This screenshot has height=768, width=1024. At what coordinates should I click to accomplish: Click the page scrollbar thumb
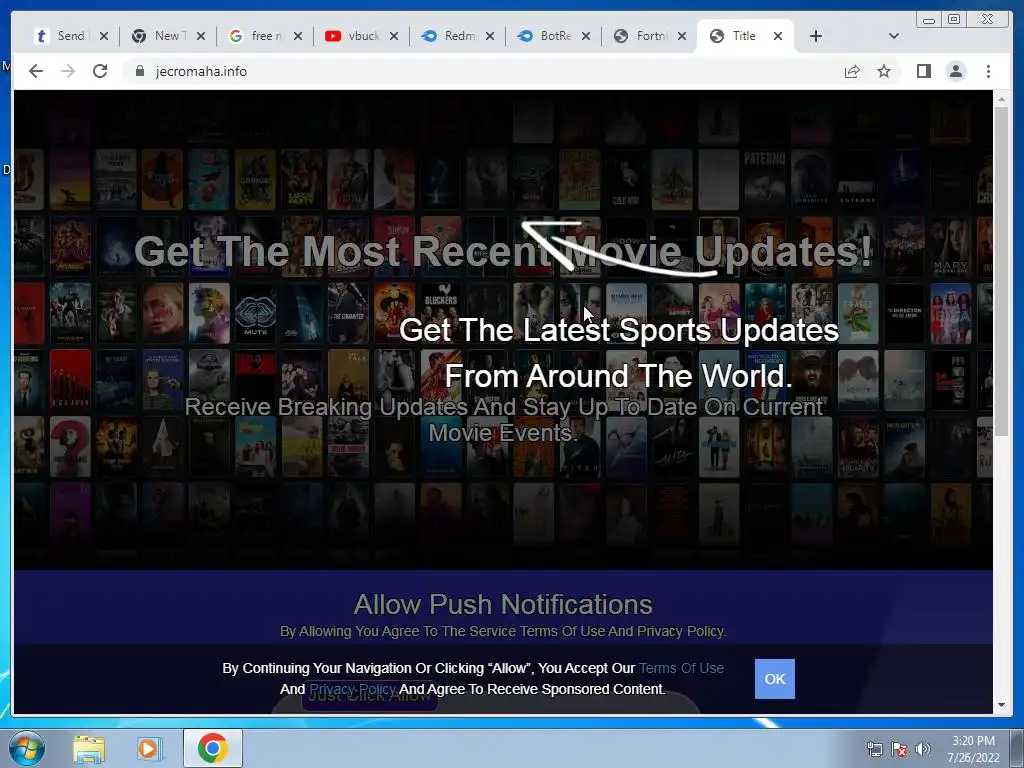[x=1002, y=271]
